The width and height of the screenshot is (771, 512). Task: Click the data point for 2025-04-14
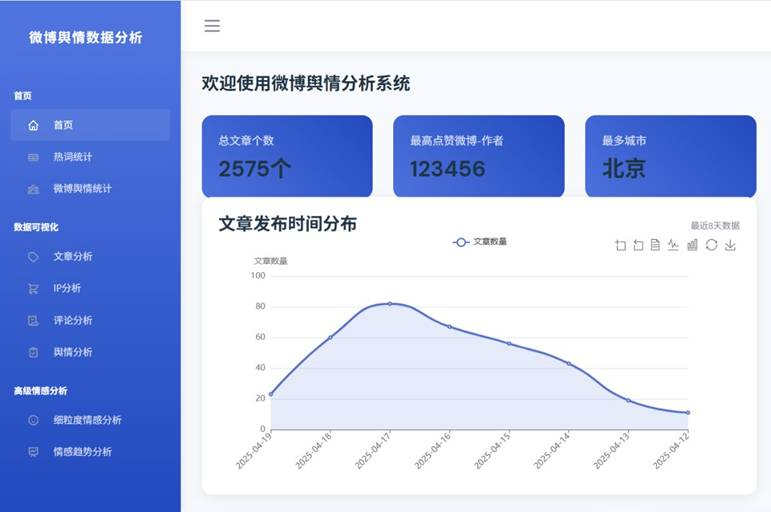click(x=569, y=363)
